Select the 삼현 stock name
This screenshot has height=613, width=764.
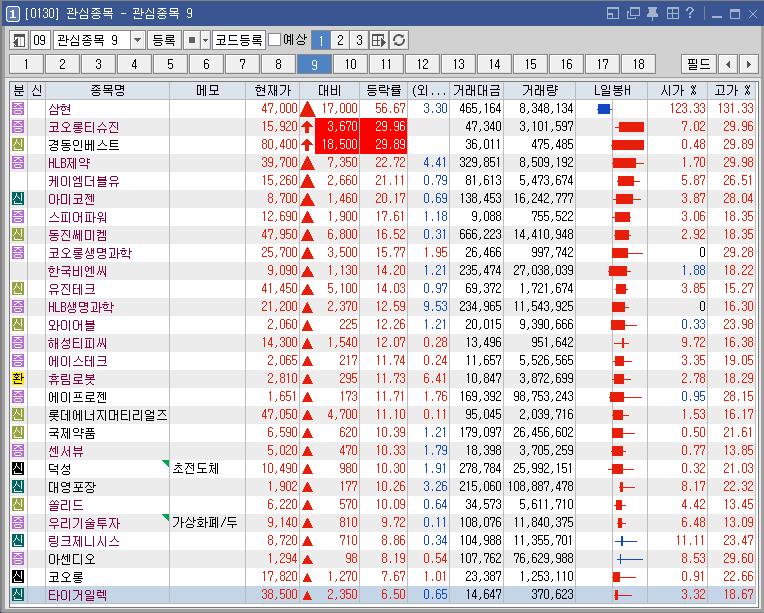click(x=59, y=109)
